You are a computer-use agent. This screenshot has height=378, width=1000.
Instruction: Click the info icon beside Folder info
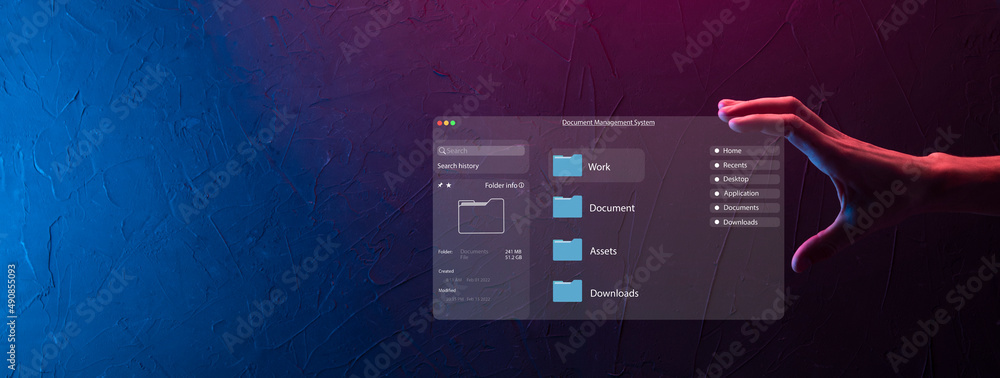(x=521, y=185)
